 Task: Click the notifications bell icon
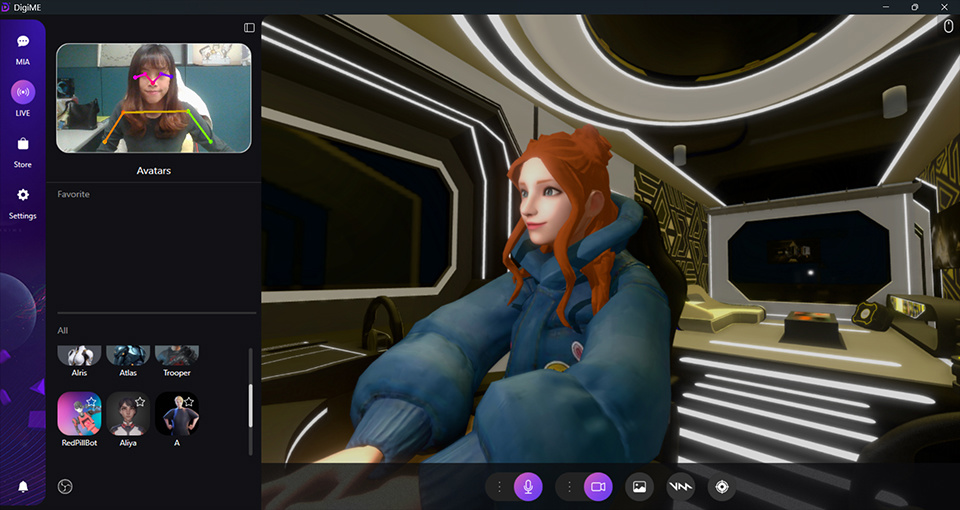pos(22,487)
